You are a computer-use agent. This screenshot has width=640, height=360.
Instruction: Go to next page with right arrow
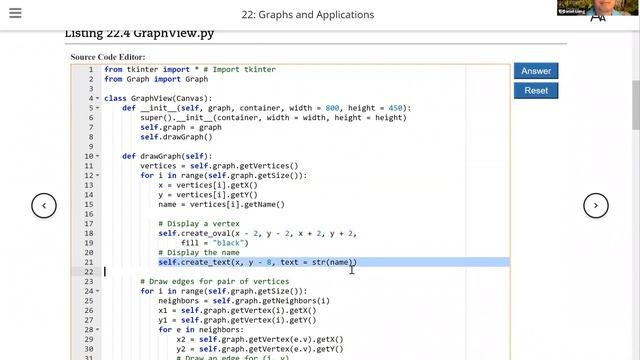(x=596, y=205)
